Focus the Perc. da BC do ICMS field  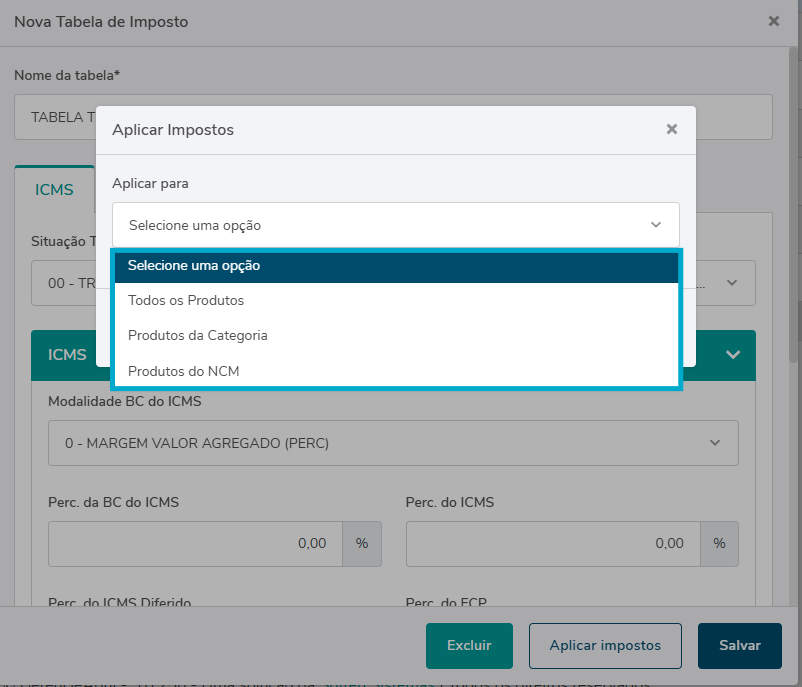[x=195, y=543]
